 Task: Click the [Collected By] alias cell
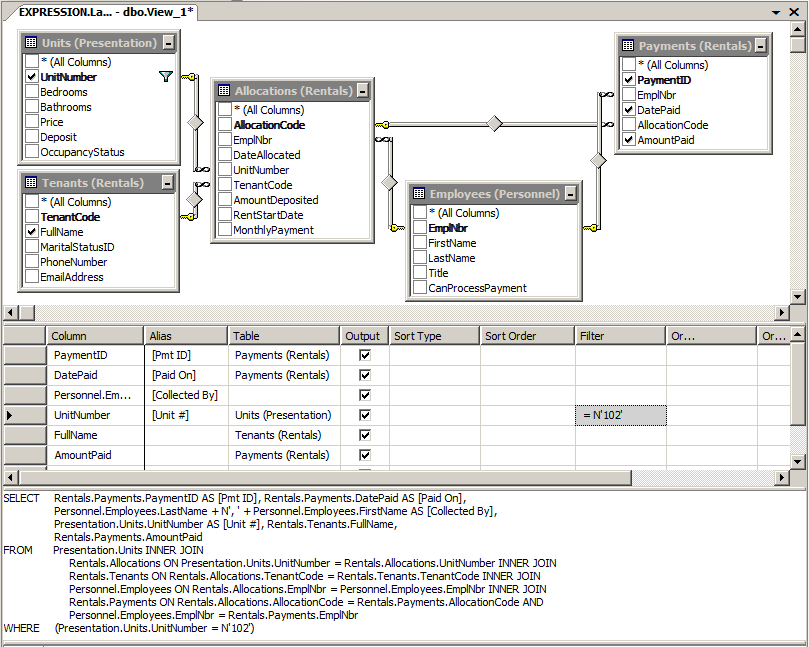186,395
